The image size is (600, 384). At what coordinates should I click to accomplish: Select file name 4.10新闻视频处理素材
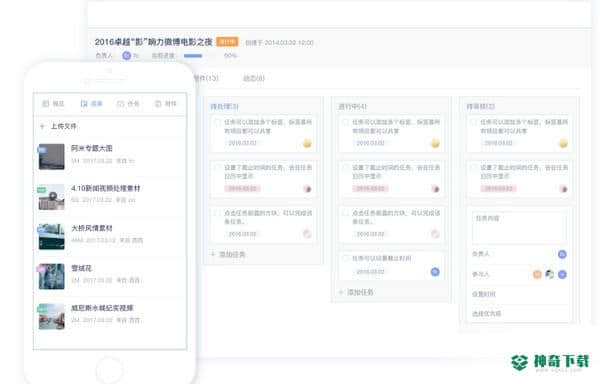coord(106,188)
